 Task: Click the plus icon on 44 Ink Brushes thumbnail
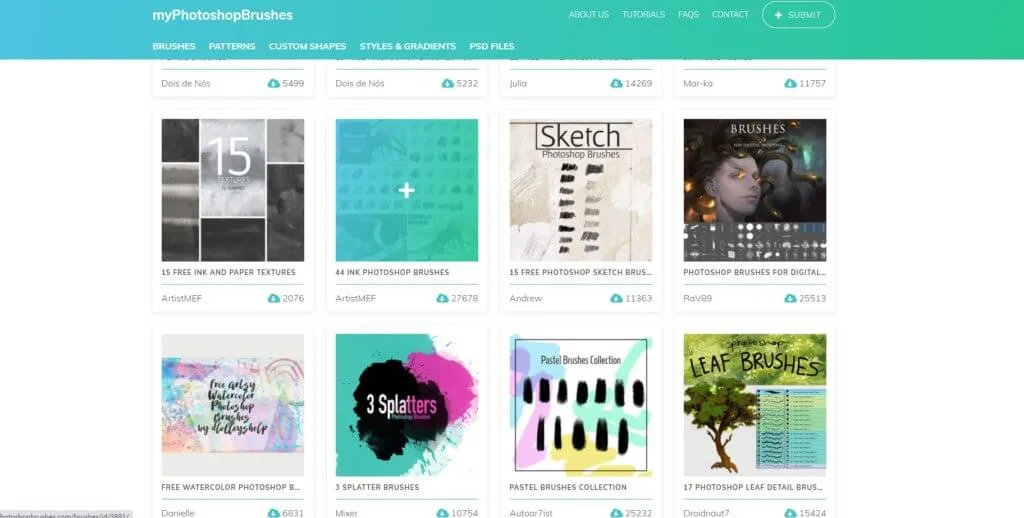click(407, 190)
